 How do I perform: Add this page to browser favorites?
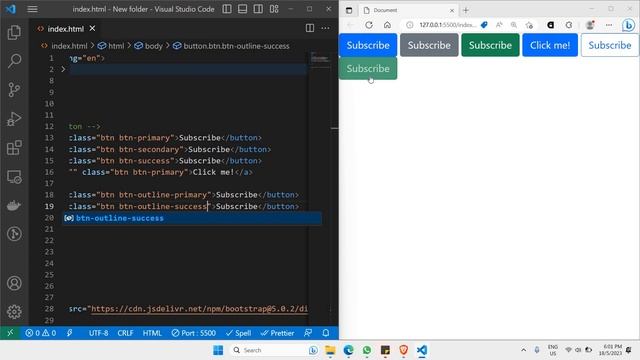pyautogui.click(x=529, y=25)
